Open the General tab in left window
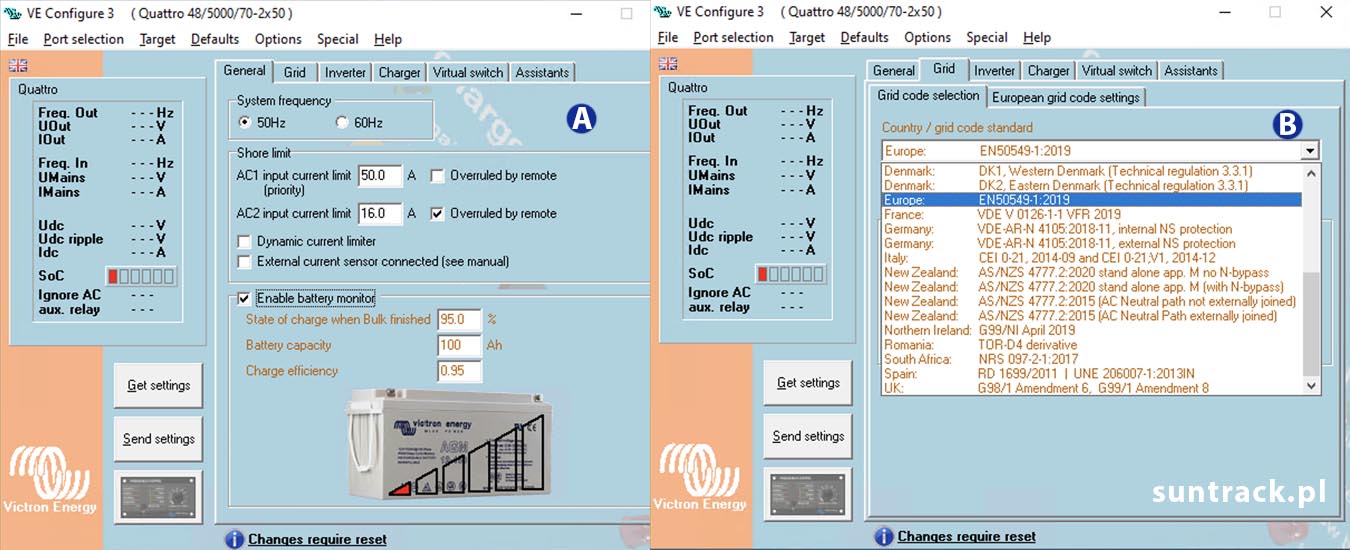 [x=245, y=70]
